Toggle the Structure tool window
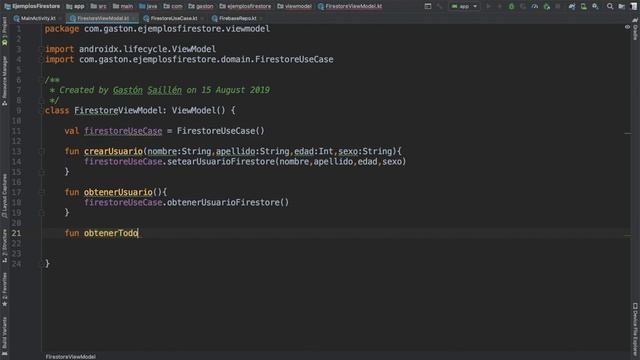 (x=4, y=246)
